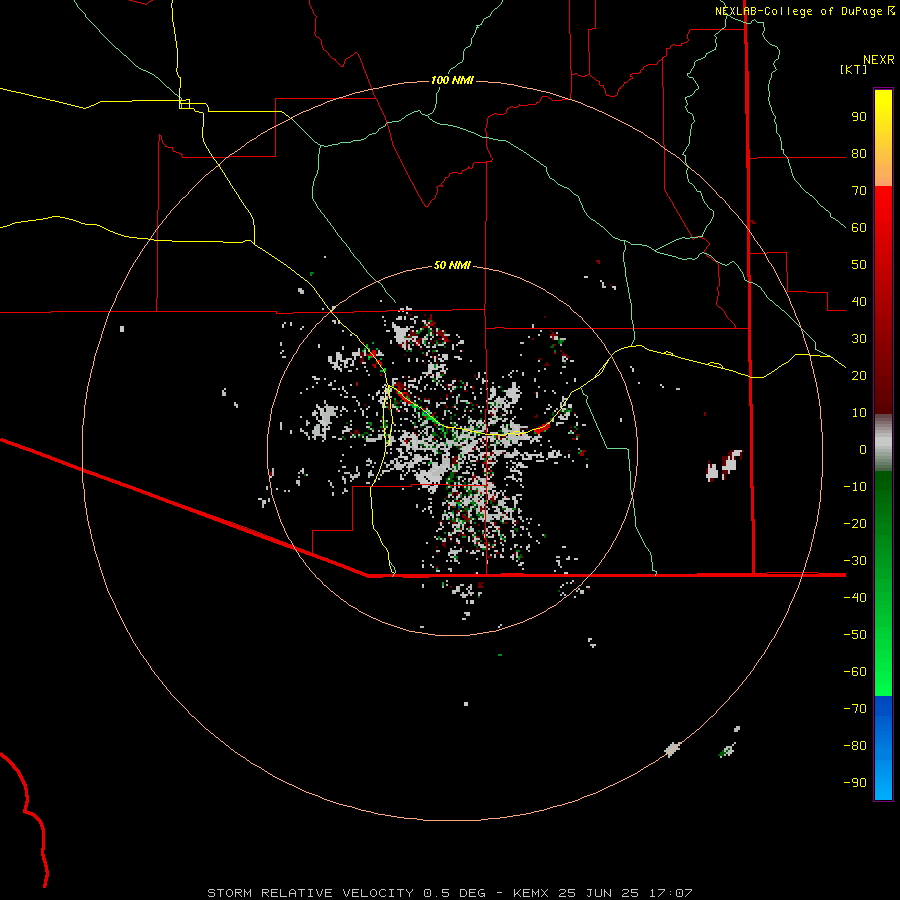Click the -50 value on velocity scale
The image size is (900, 900).
pos(855,635)
